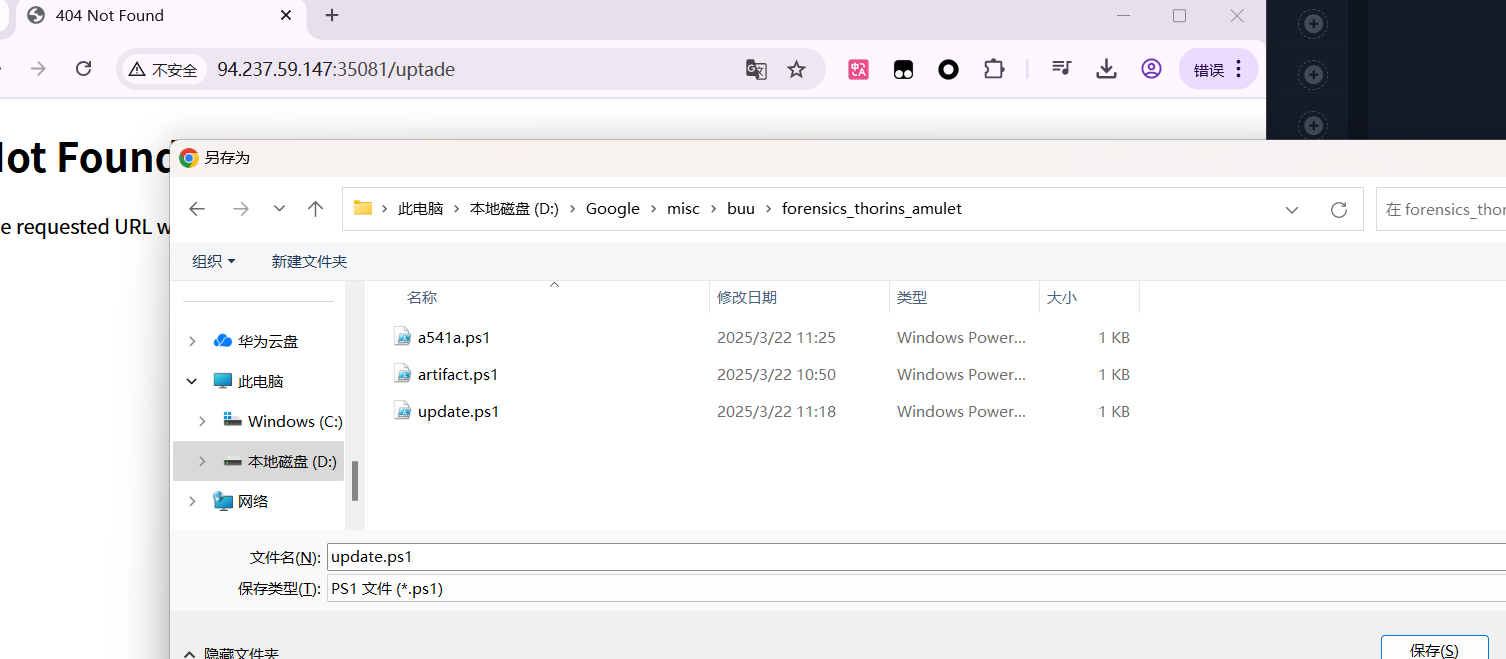Click the 保存(S) button
The width and height of the screenshot is (1506, 659).
point(1434,649)
